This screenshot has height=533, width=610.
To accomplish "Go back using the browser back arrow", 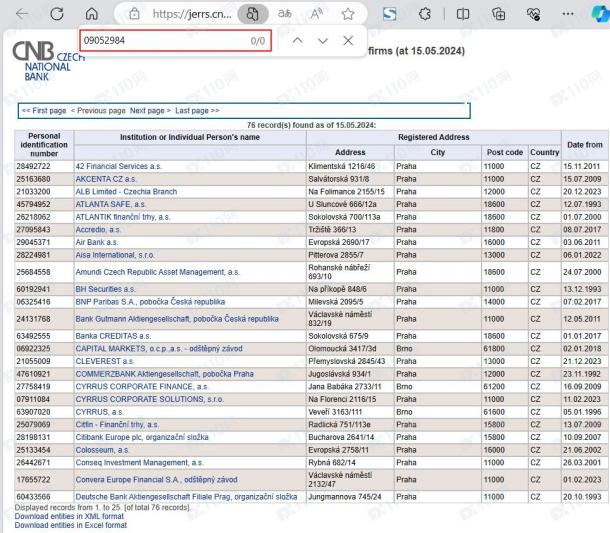I will point(22,14).
